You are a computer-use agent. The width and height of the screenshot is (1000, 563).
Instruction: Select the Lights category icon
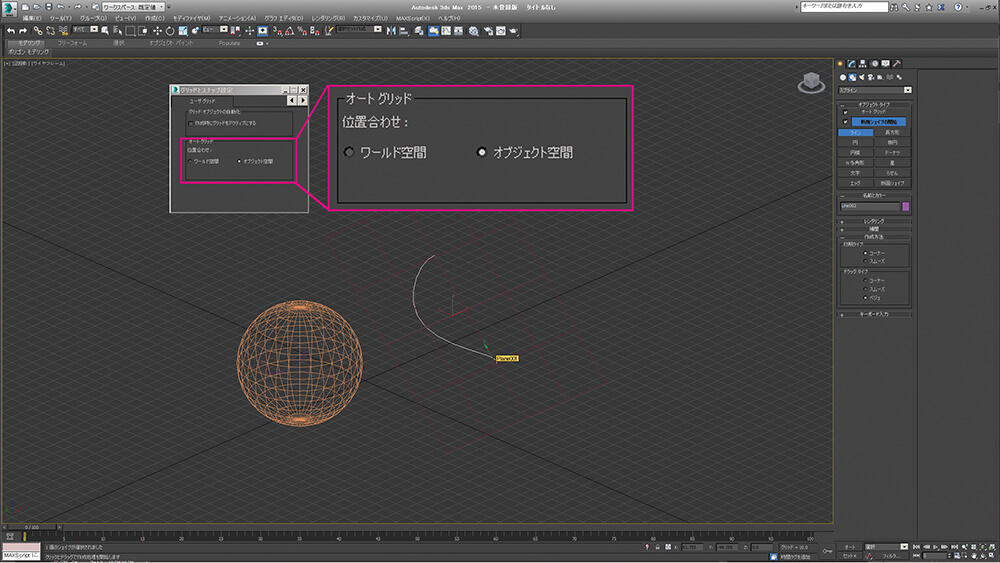[862, 77]
